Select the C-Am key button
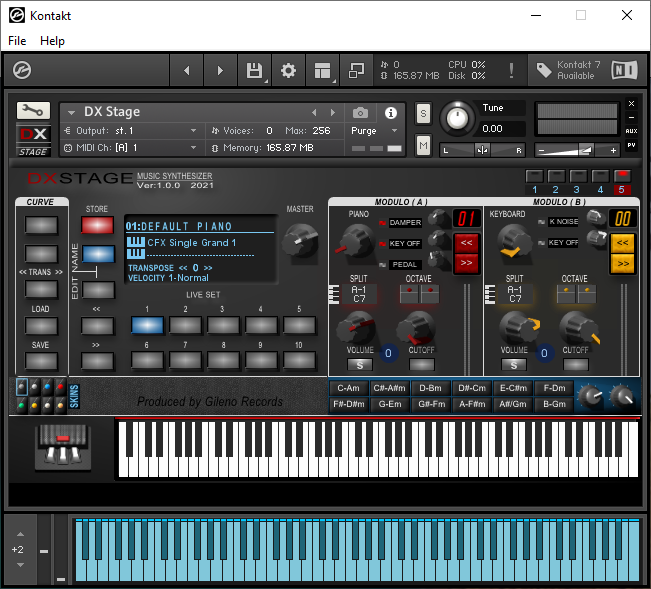Screen dimensions: 651x589 tap(348, 388)
